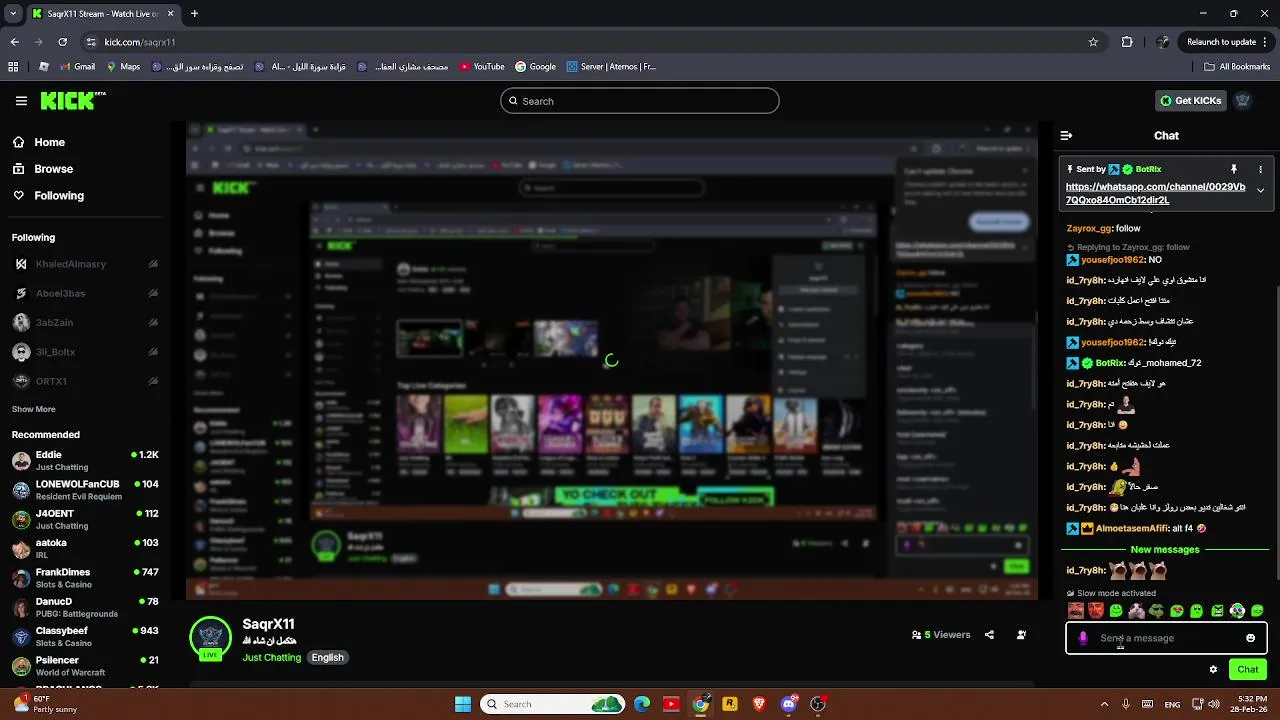Insert the first face emote in quick emotes
The image size is (1280, 720).
[x=1076, y=611]
